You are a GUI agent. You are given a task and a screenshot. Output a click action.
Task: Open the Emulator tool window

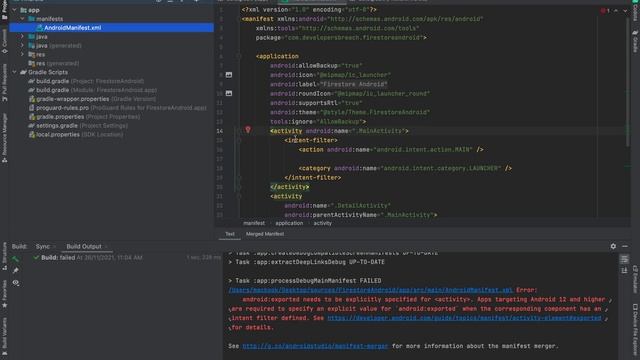tap(635, 280)
